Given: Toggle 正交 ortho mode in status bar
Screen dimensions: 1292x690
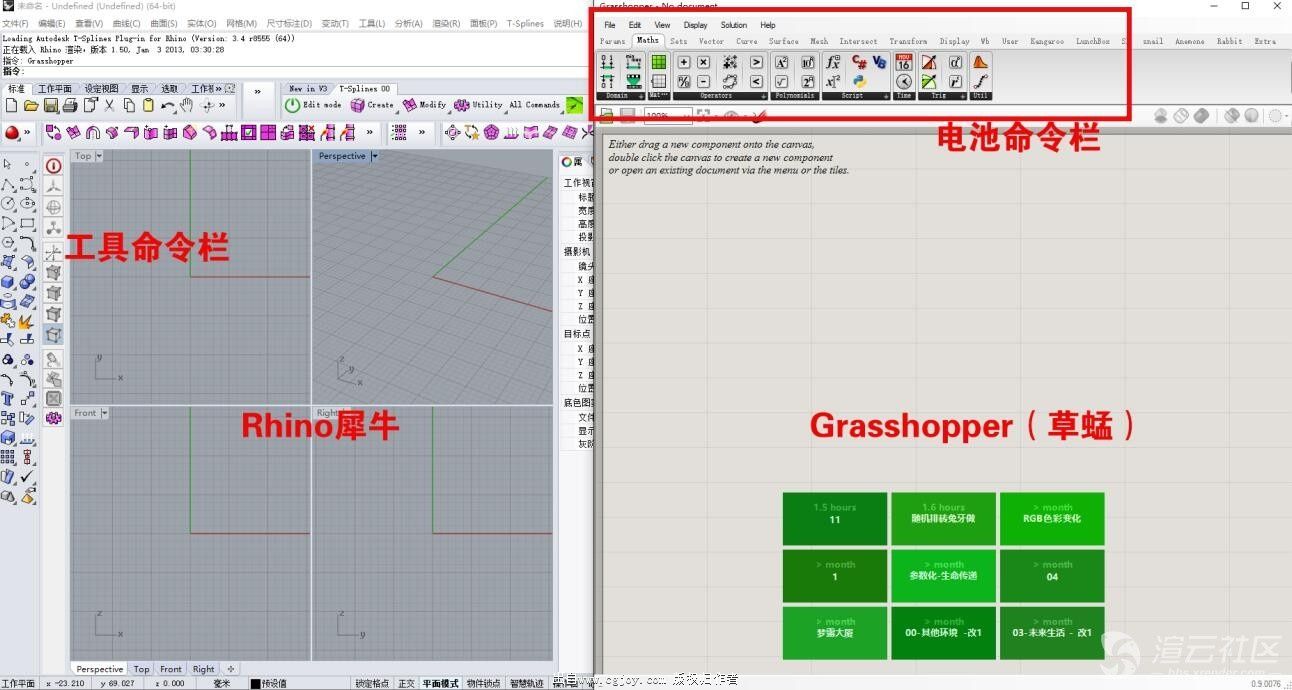Looking at the screenshot, I should [406, 683].
